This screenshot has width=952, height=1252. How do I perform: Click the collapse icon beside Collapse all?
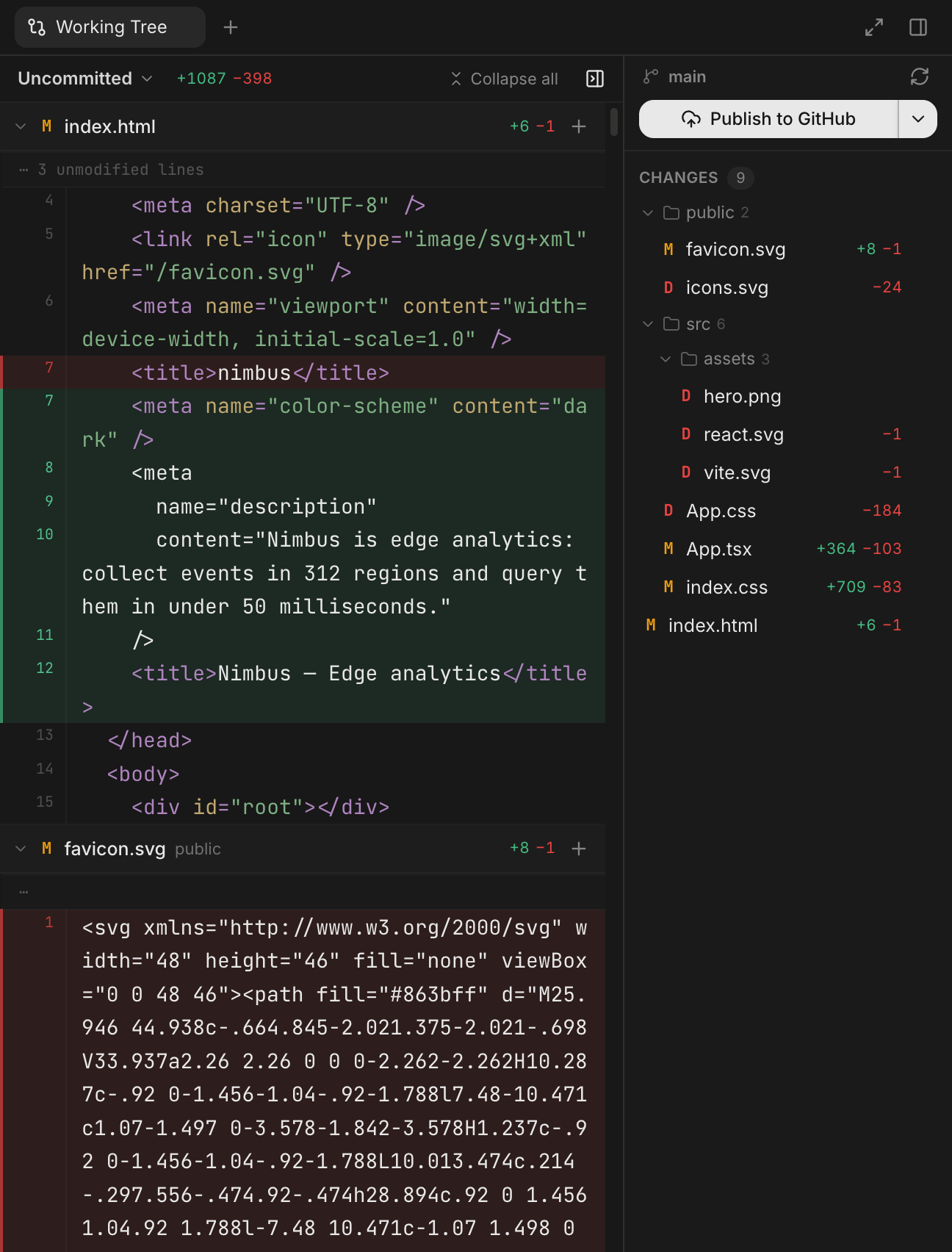(x=456, y=79)
